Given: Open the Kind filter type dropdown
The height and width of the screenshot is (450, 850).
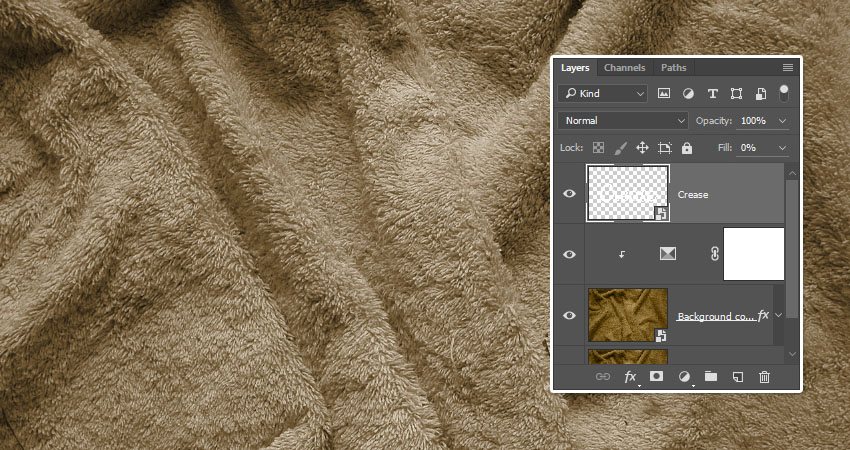Looking at the screenshot, I should [604, 93].
